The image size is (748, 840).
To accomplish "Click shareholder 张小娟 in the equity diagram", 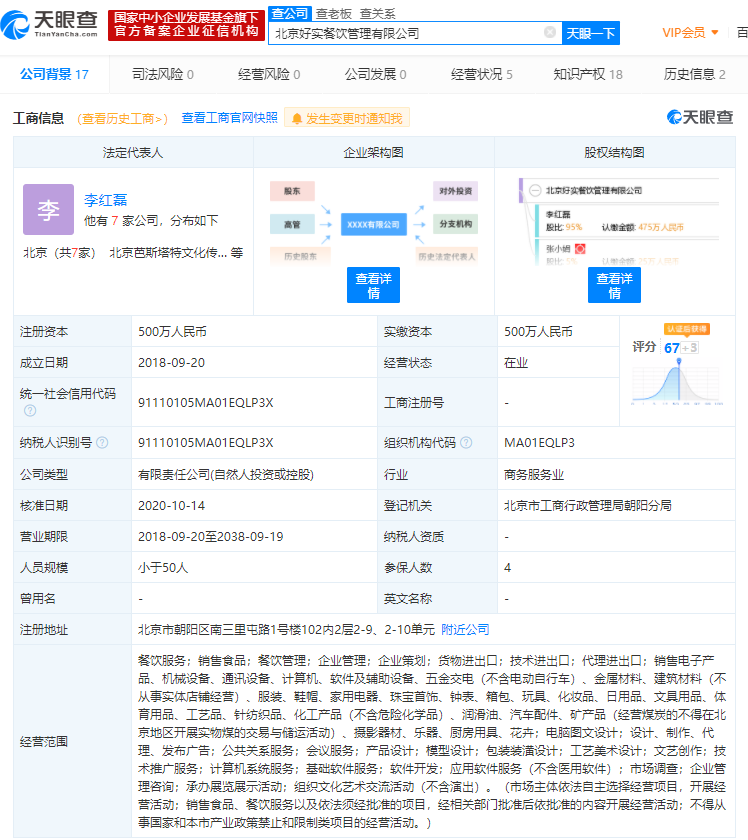I will (558, 249).
